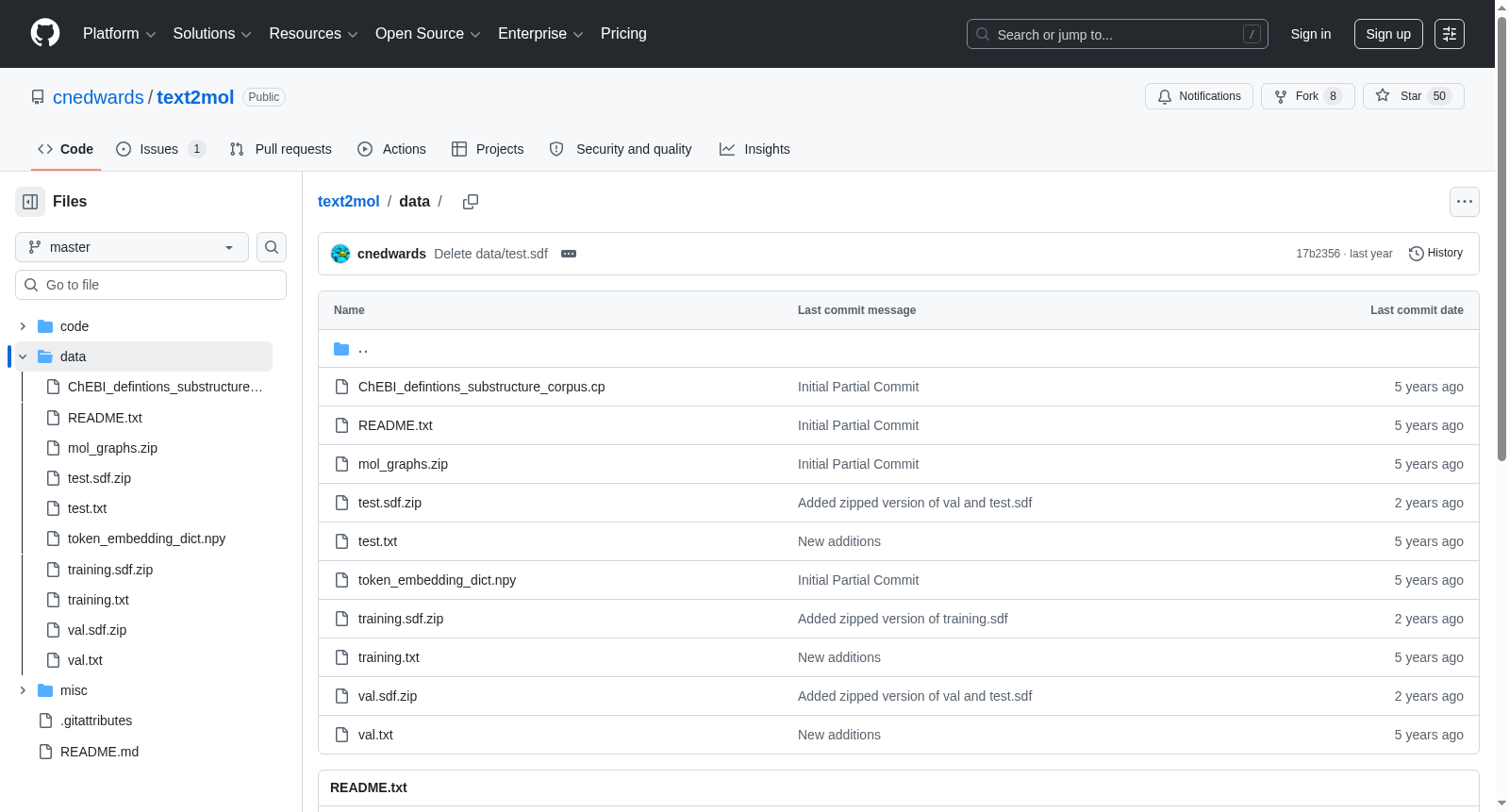Open the Delete data/test.sdf commit message
Image resolution: width=1509 pixels, height=812 pixels.
click(490, 254)
